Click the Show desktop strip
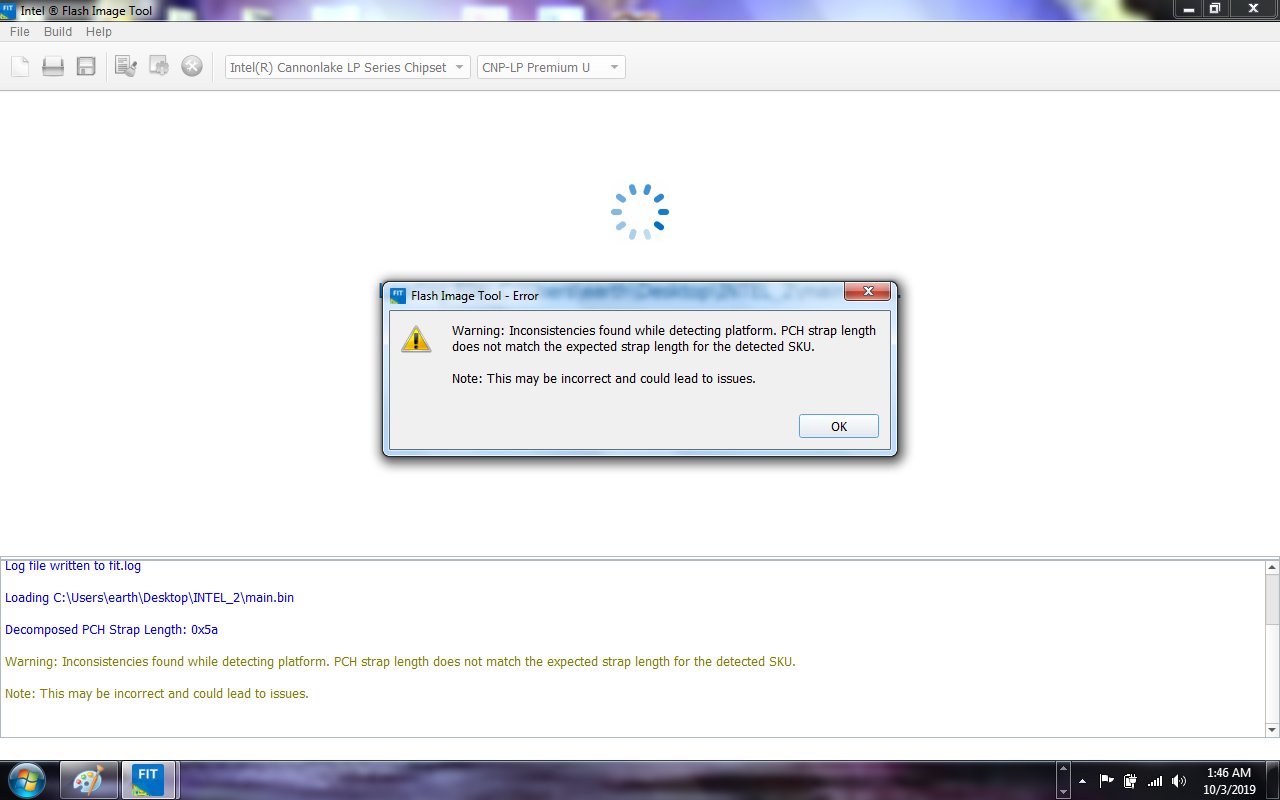1280x800 pixels. (1272, 781)
